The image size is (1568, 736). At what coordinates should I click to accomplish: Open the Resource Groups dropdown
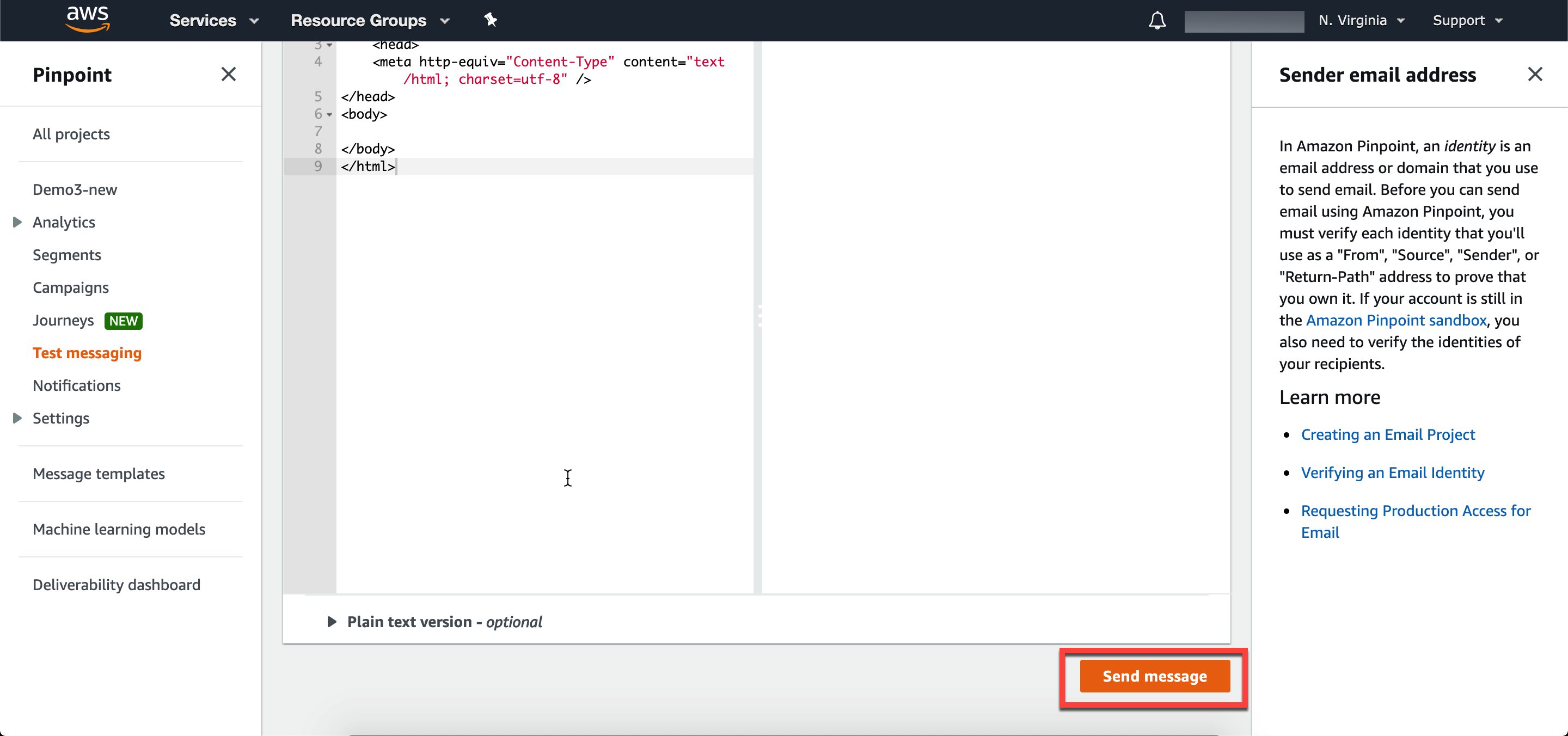tap(370, 21)
